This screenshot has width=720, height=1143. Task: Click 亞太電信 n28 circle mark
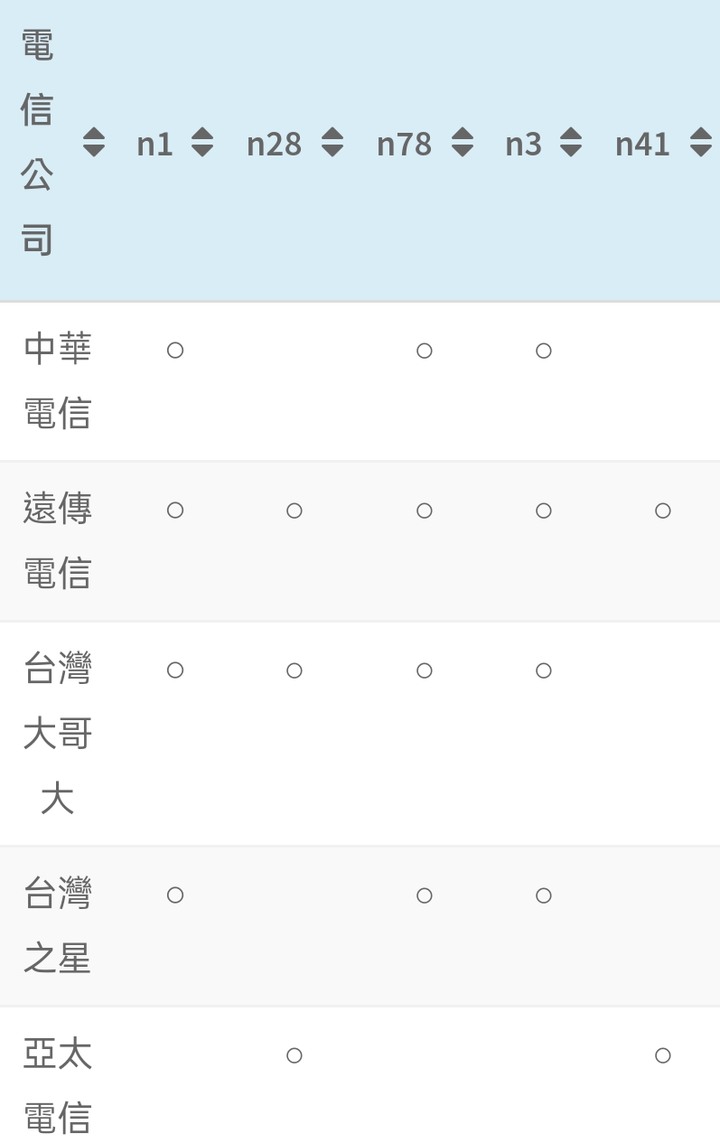(x=294, y=1055)
